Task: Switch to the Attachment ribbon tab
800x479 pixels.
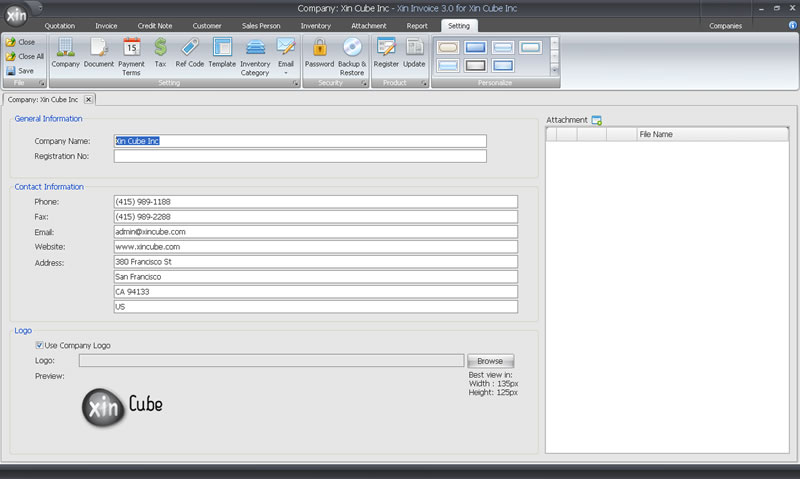Action: (368, 26)
